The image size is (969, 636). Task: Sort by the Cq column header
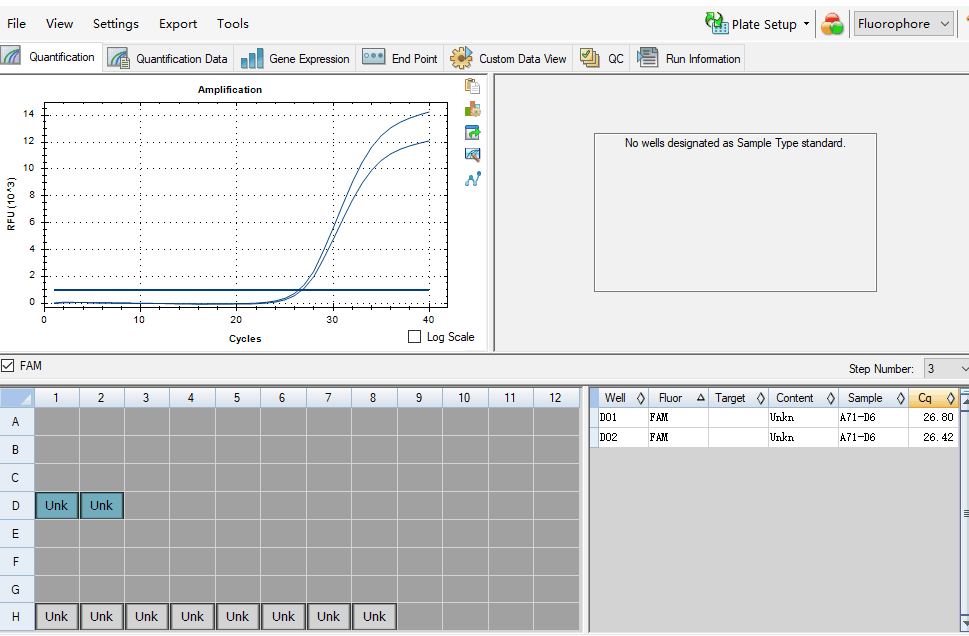pos(933,398)
